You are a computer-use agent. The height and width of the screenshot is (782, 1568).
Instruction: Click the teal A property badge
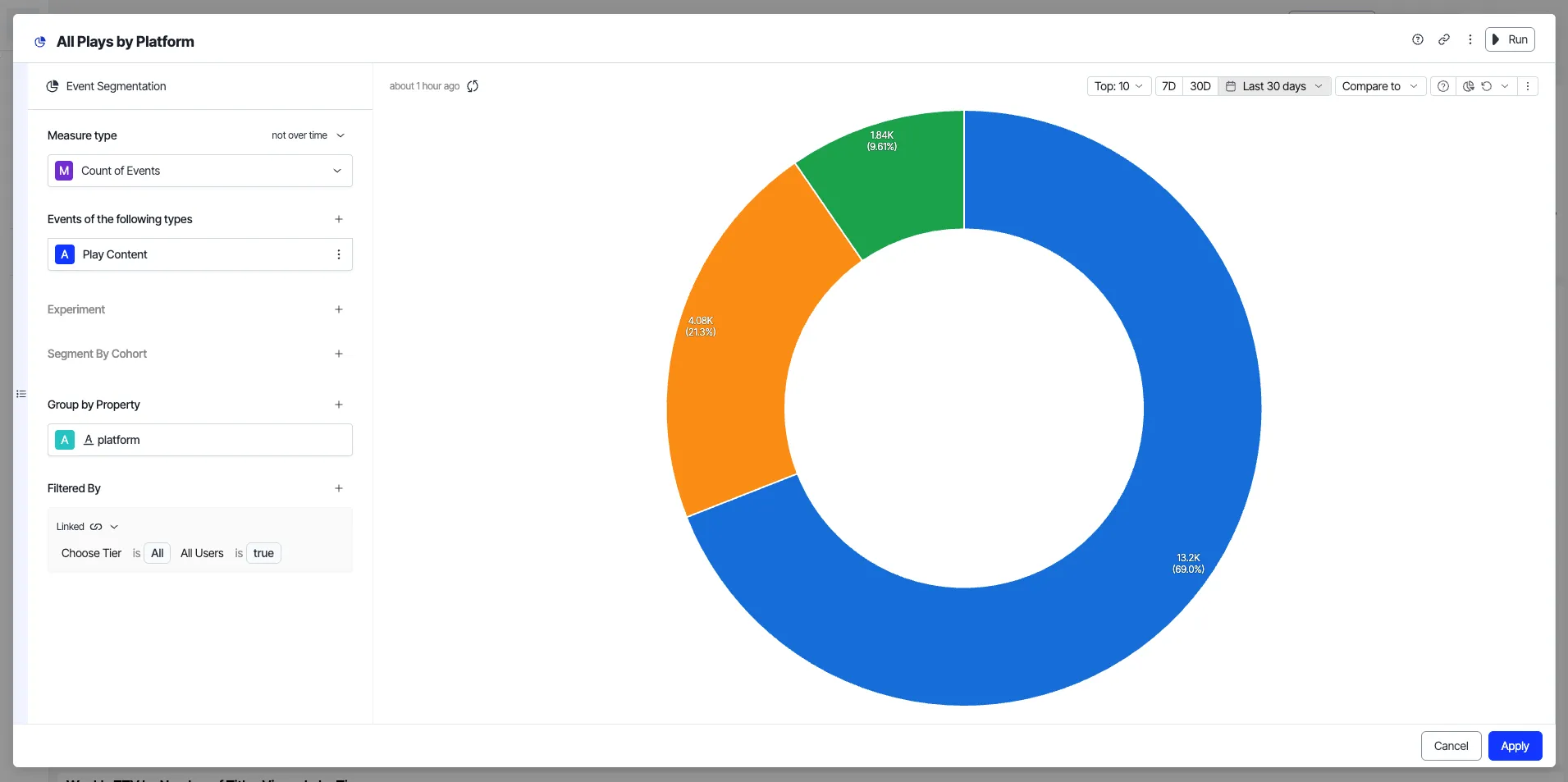click(65, 440)
